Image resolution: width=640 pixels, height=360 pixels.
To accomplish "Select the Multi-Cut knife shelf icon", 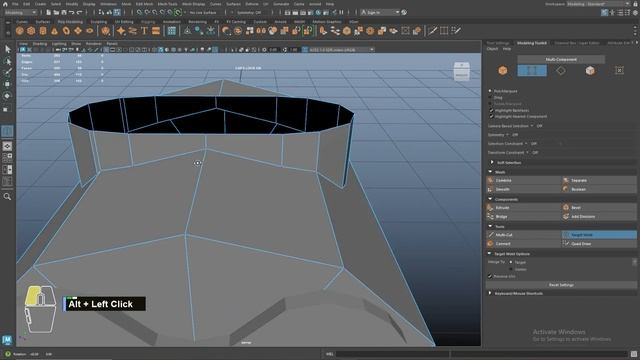I will coord(432,31).
